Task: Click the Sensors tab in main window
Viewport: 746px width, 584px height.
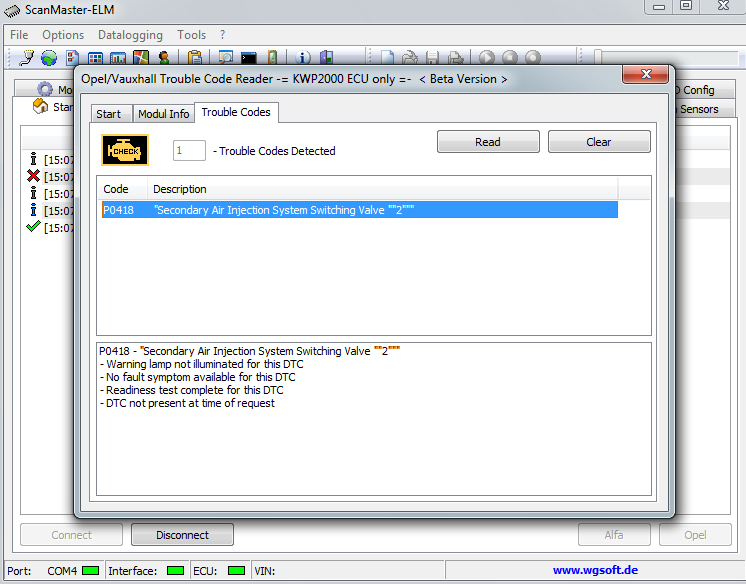Action: click(x=704, y=109)
